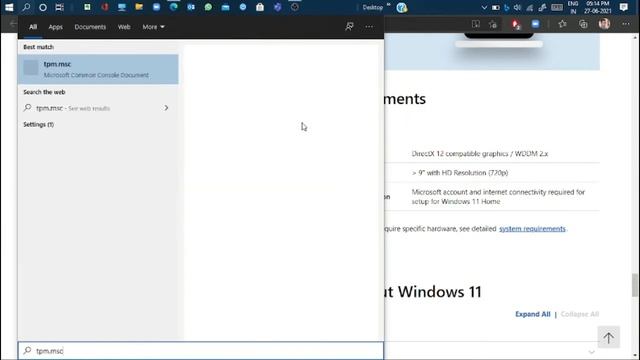Switch to the Apps search tab
The height and width of the screenshot is (360, 640).
[56, 27]
